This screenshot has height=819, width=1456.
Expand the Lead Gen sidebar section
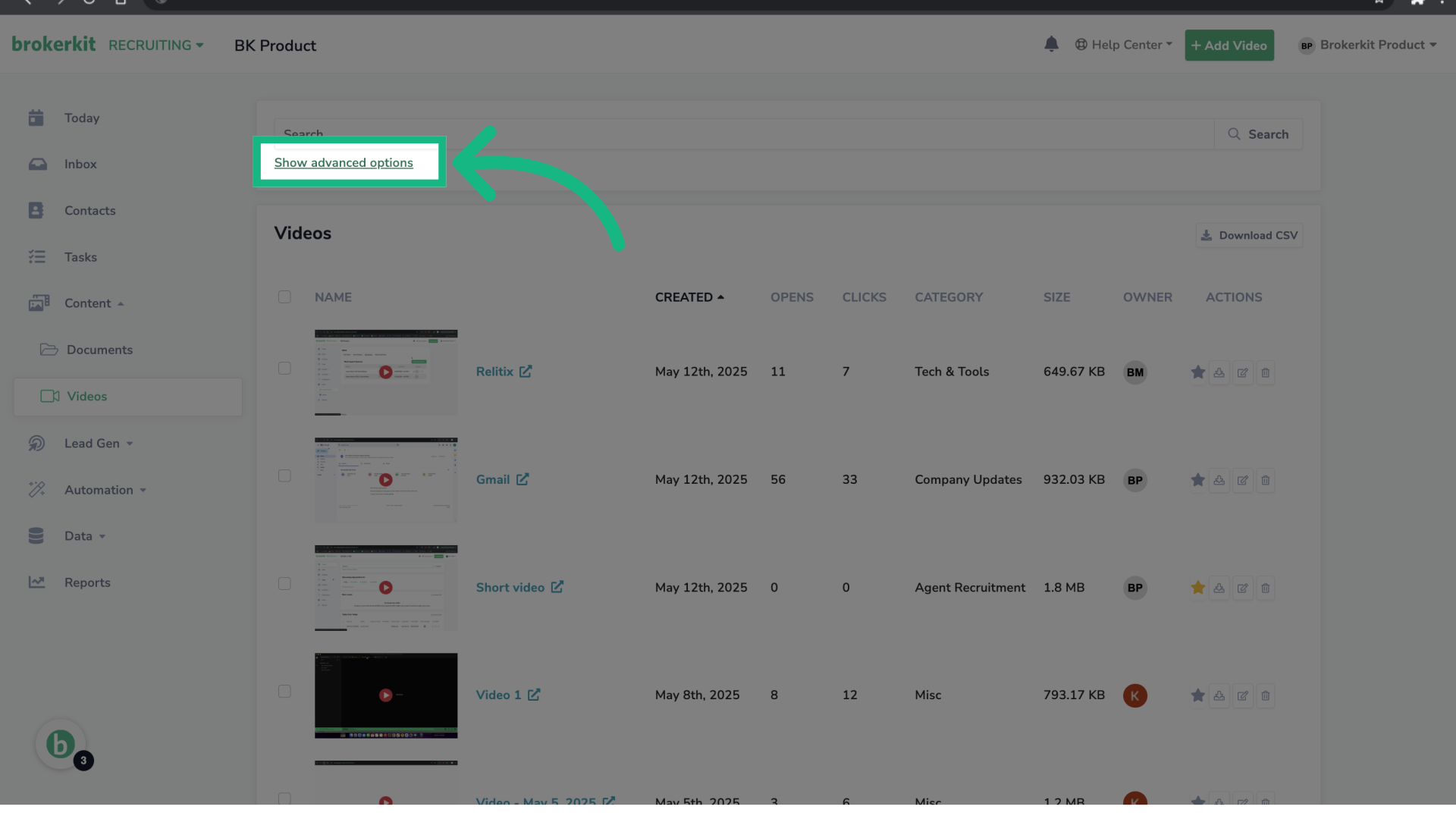pos(99,444)
